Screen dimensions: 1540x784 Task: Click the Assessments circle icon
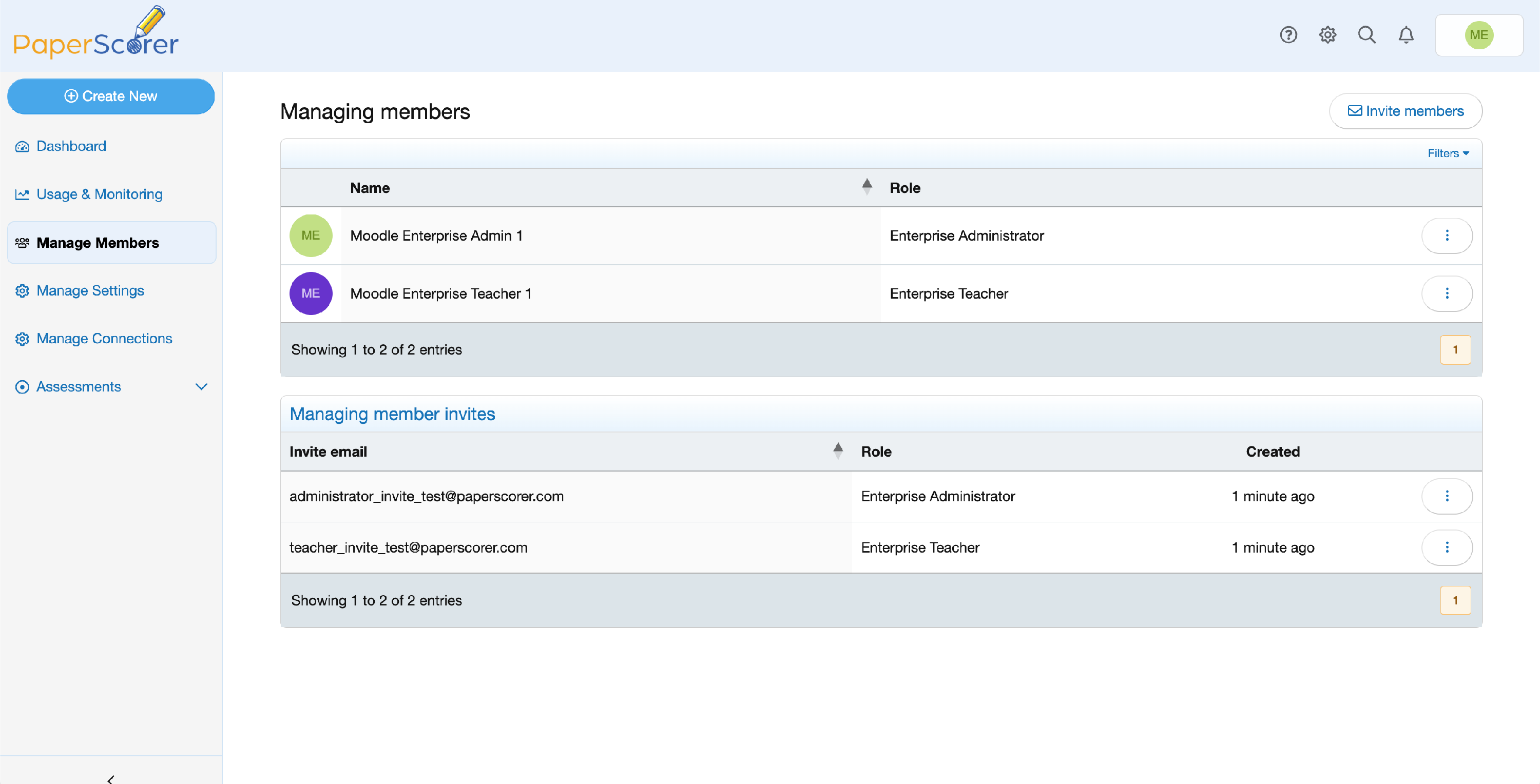click(x=22, y=387)
